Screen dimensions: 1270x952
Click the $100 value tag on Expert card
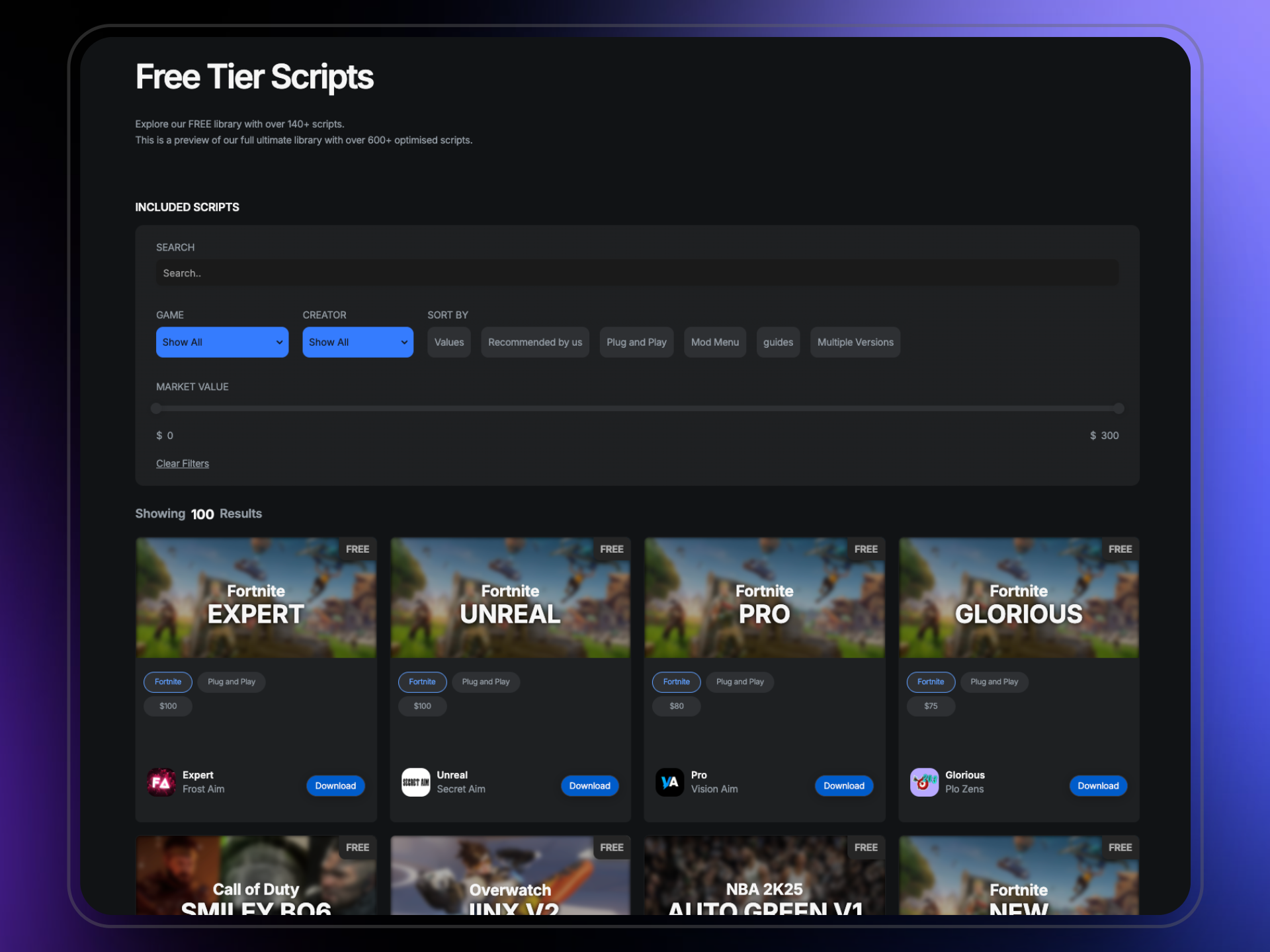point(168,706)
